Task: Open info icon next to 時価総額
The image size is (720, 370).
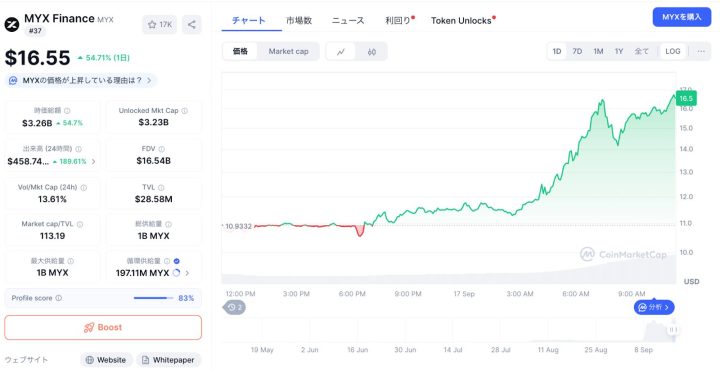Action: (68, 111)
